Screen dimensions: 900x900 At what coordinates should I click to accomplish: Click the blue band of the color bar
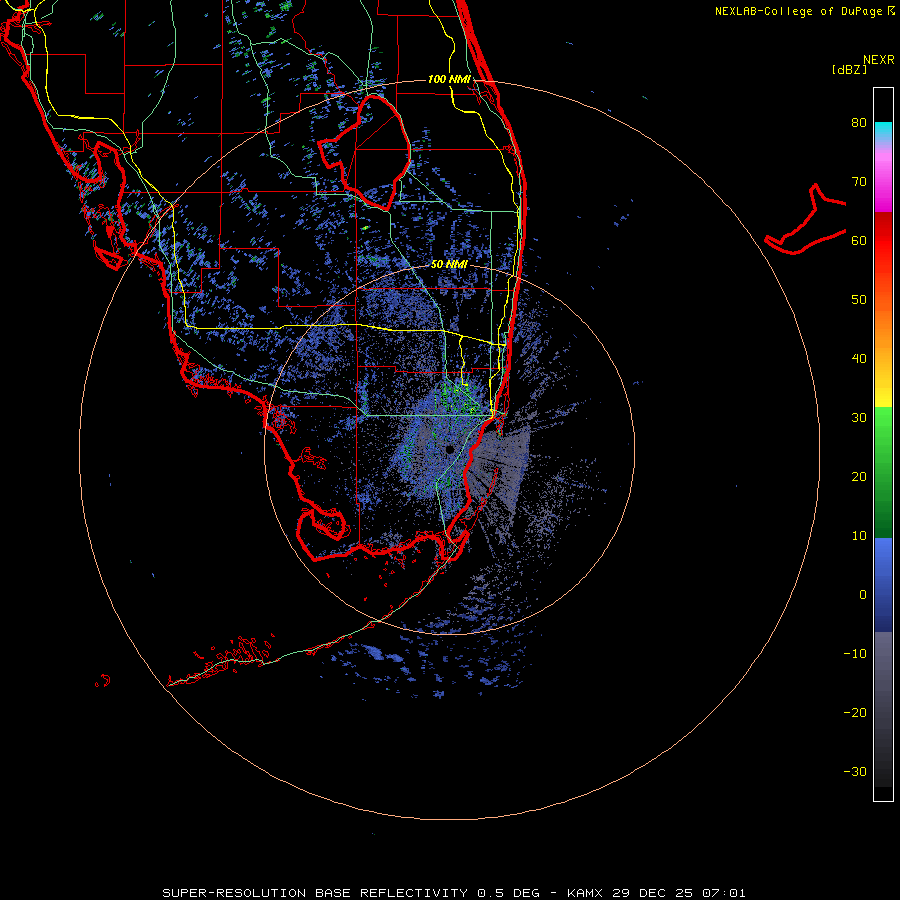coord(883,584)
